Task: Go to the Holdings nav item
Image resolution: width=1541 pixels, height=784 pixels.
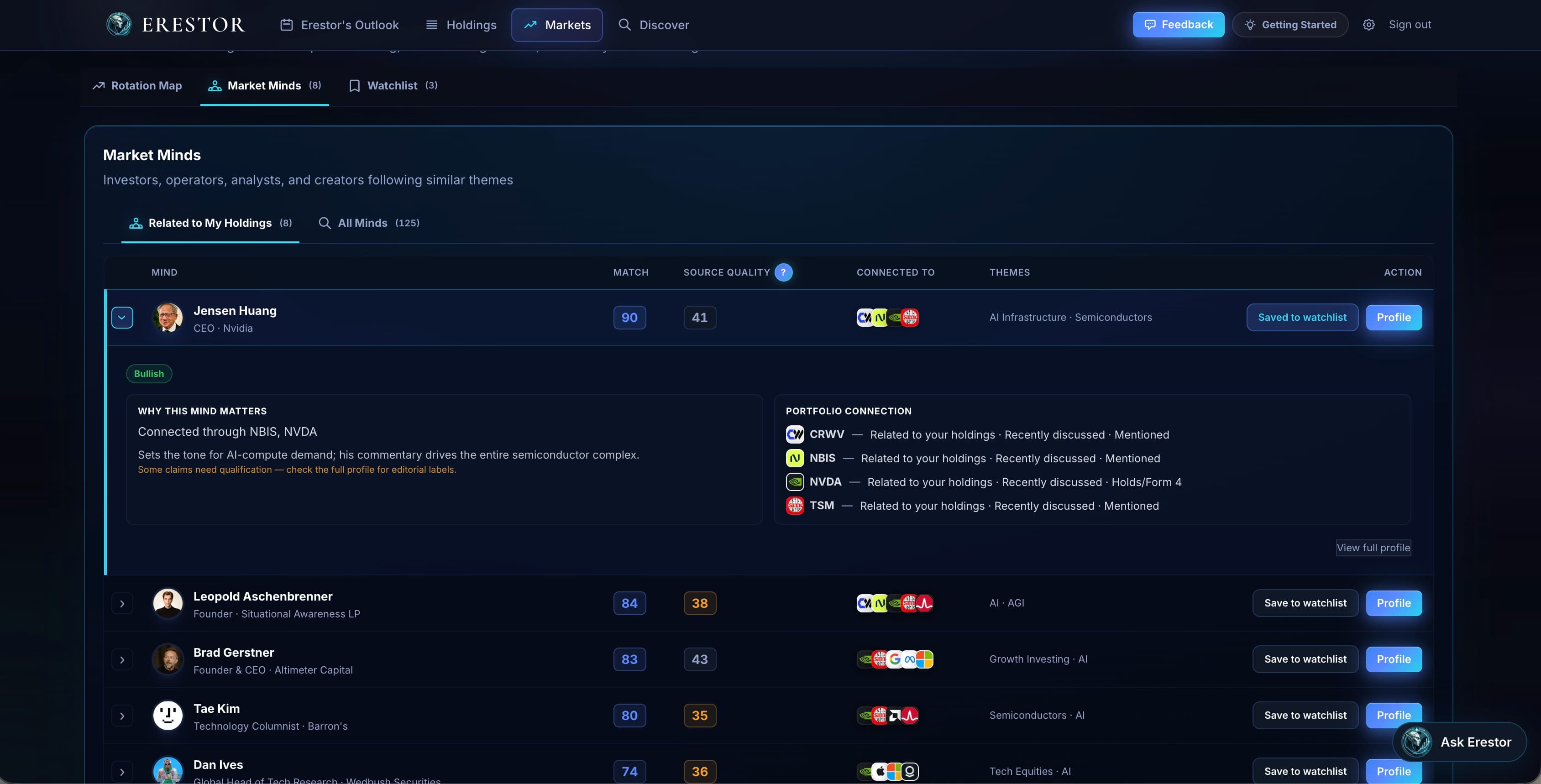Action: point(461,25)
